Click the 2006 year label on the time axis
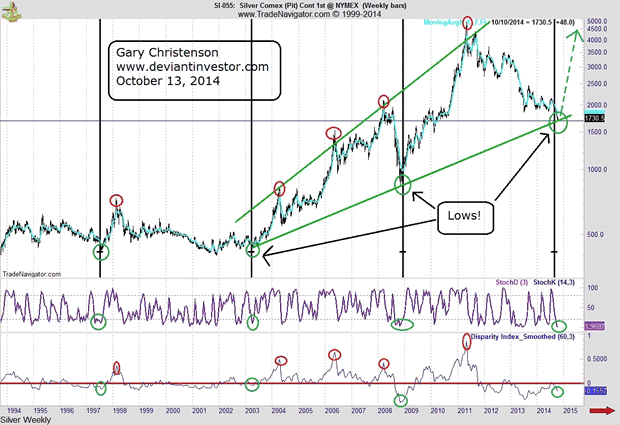The width and height of the screenshot is (620, 425). coord(332,411)
